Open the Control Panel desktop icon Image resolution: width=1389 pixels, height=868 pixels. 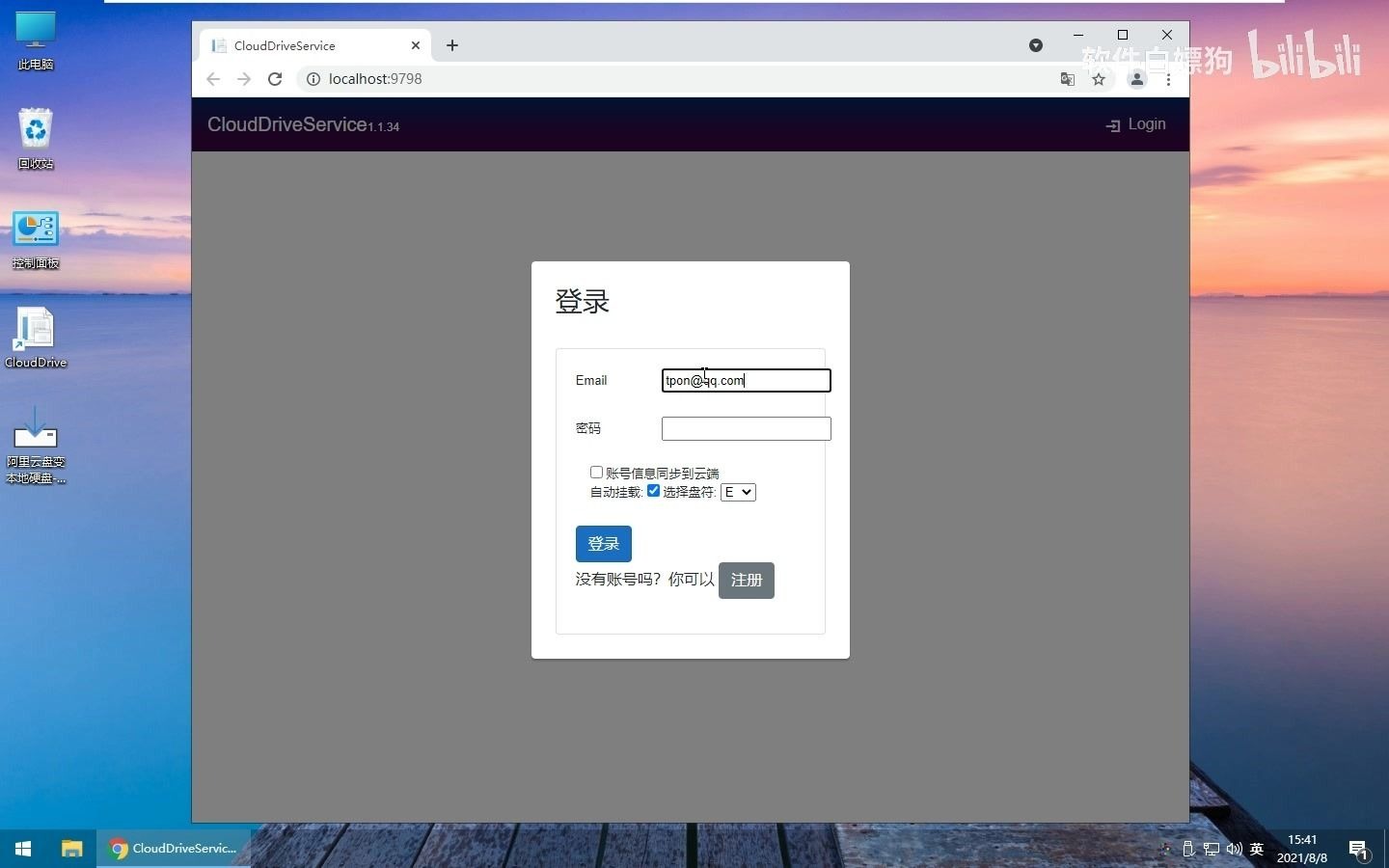click(36, 239)
